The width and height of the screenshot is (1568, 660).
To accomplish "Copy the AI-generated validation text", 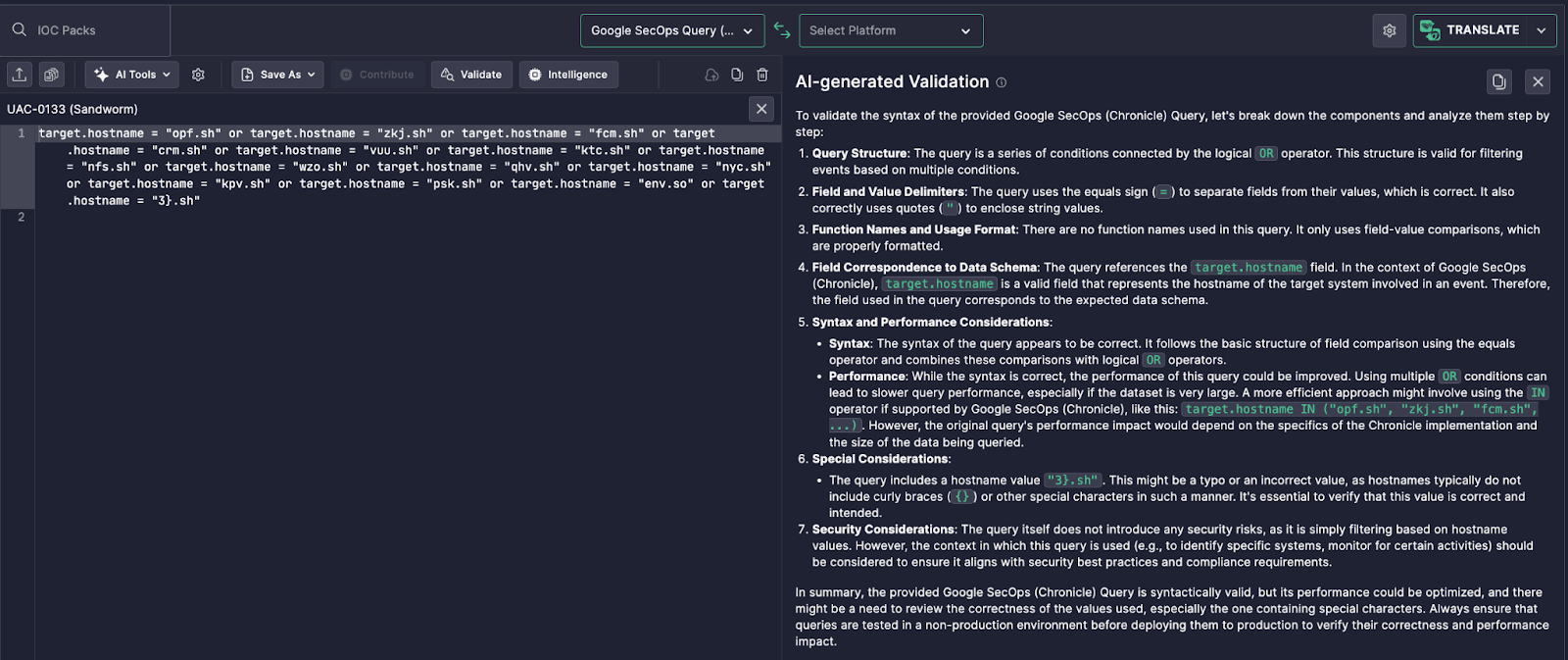I will coord(1498,81).
